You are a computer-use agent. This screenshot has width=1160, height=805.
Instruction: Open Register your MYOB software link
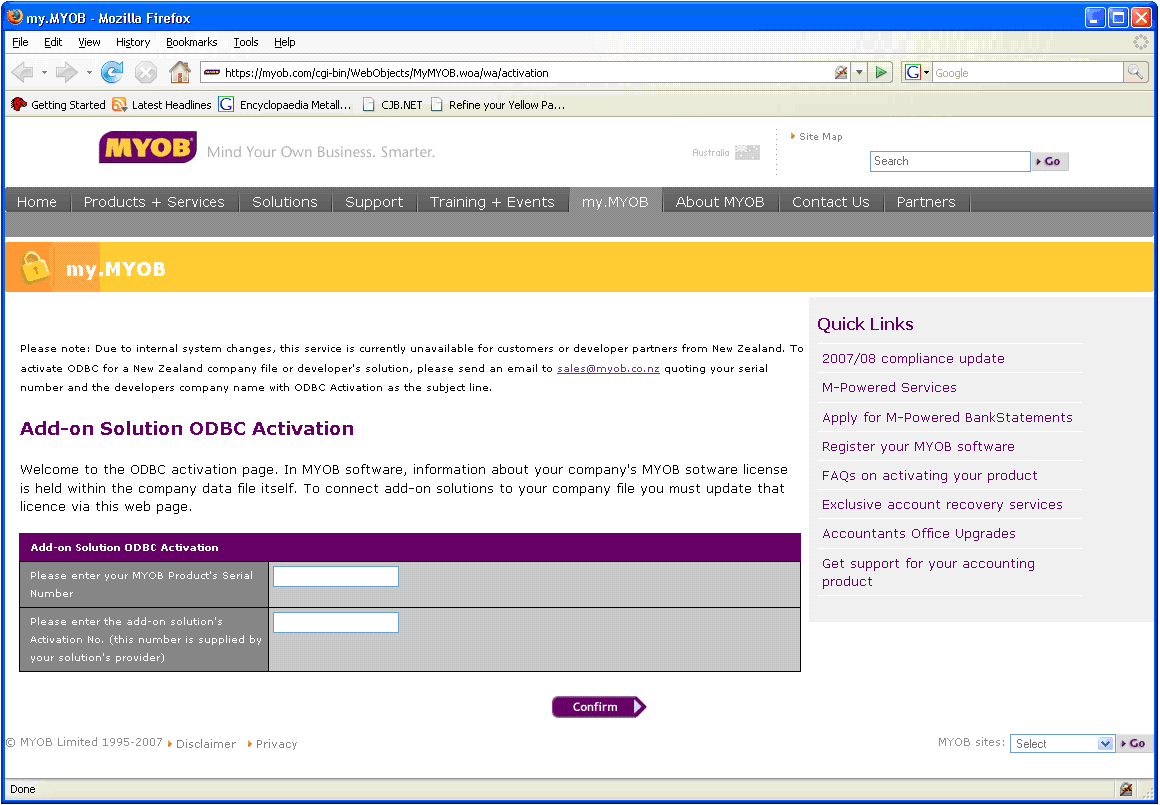pos(918,447)
